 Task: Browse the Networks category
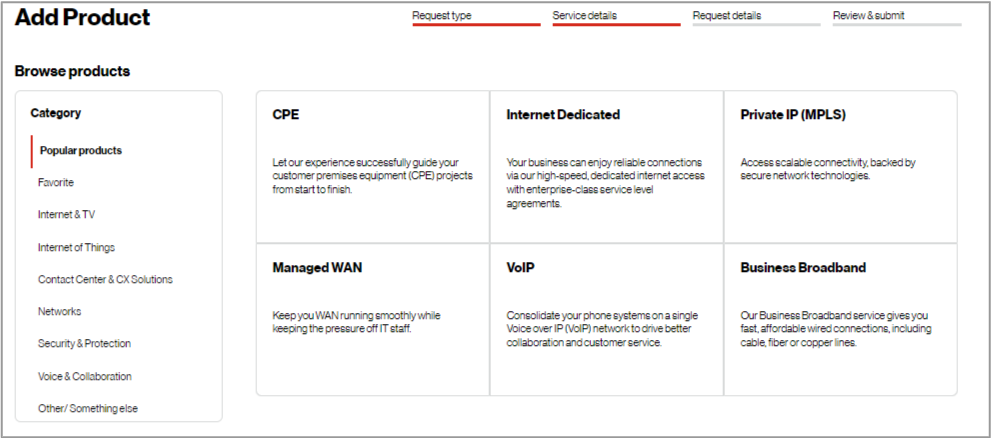pos(60,311)
